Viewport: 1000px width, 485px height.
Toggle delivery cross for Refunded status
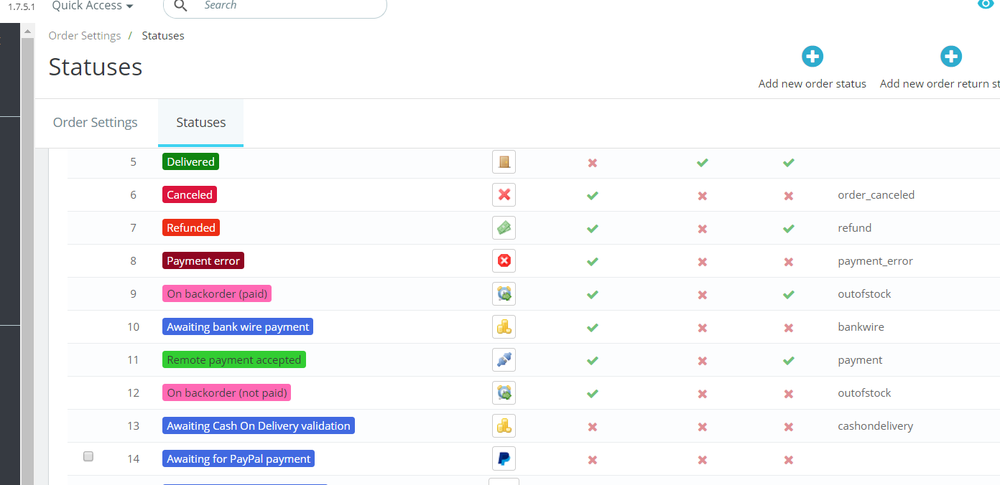(702, 228)
